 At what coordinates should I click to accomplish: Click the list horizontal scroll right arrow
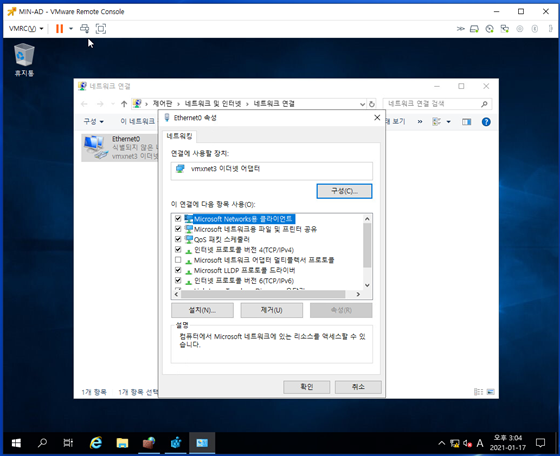click(358, 294)
